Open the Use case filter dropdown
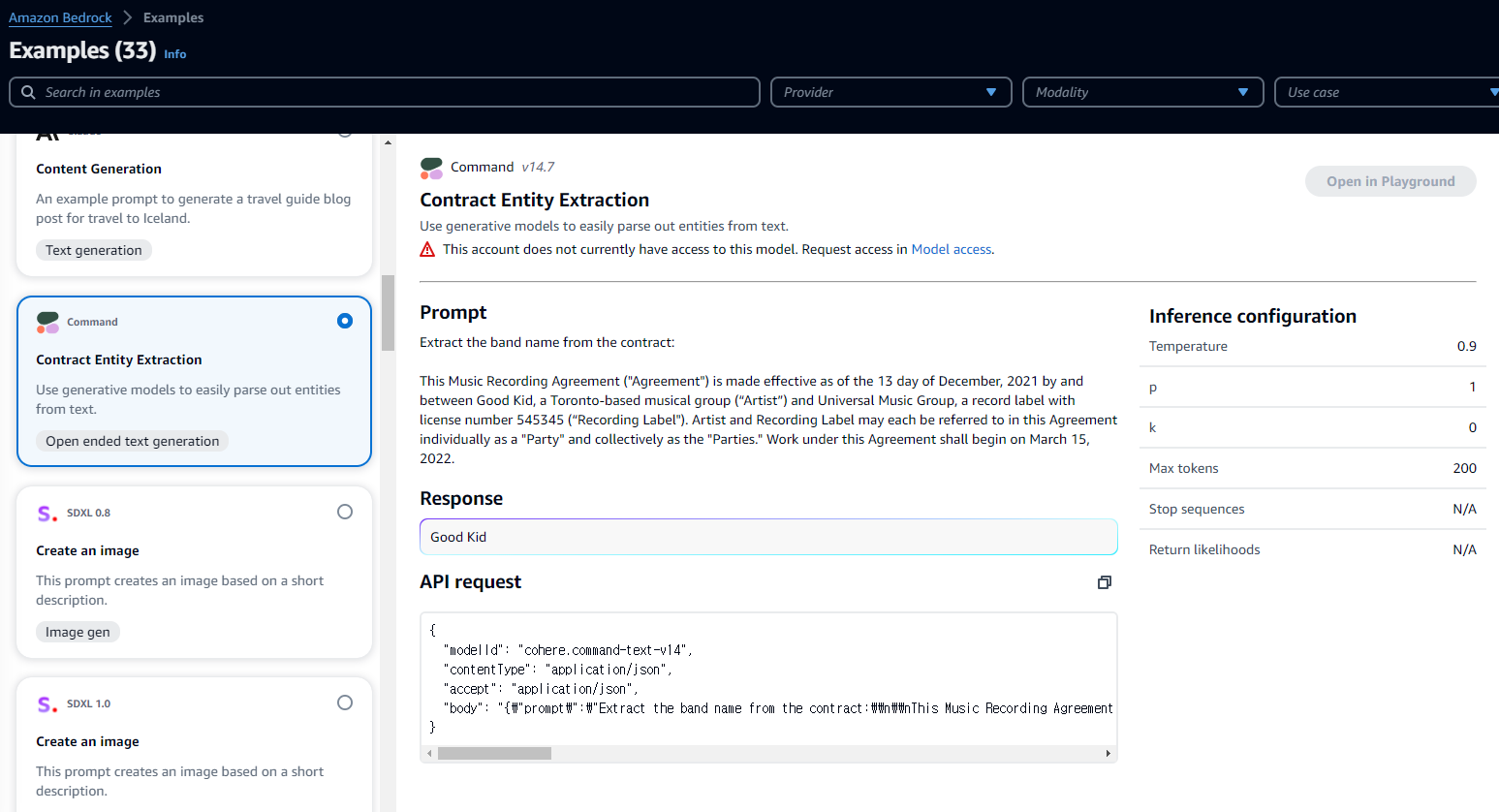Viewport: 1499px width, 812px height. coord(1387,92)
